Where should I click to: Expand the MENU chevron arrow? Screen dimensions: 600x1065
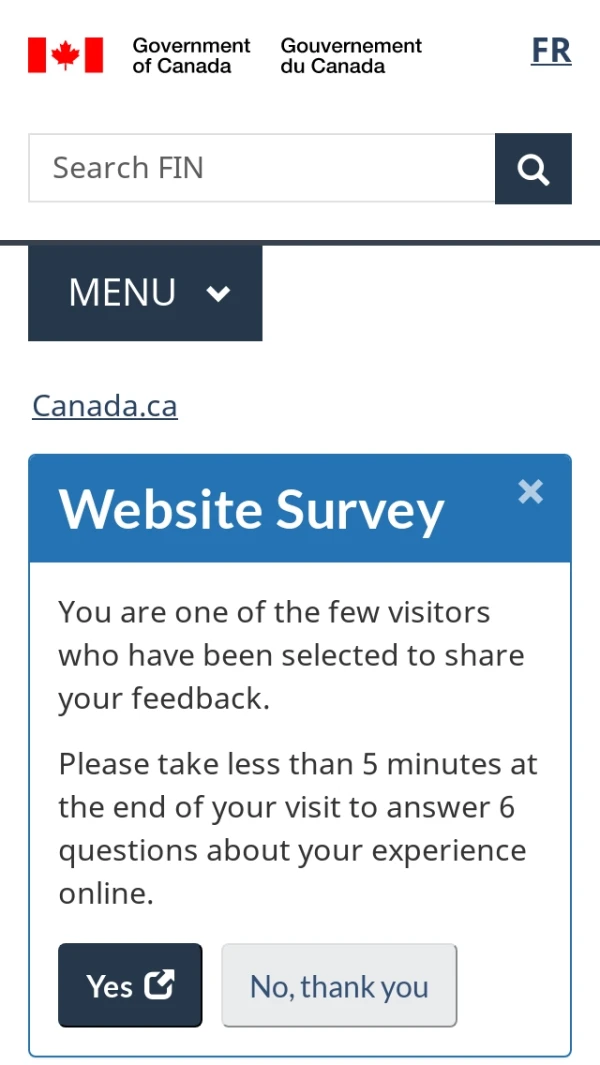pos(218,293)
